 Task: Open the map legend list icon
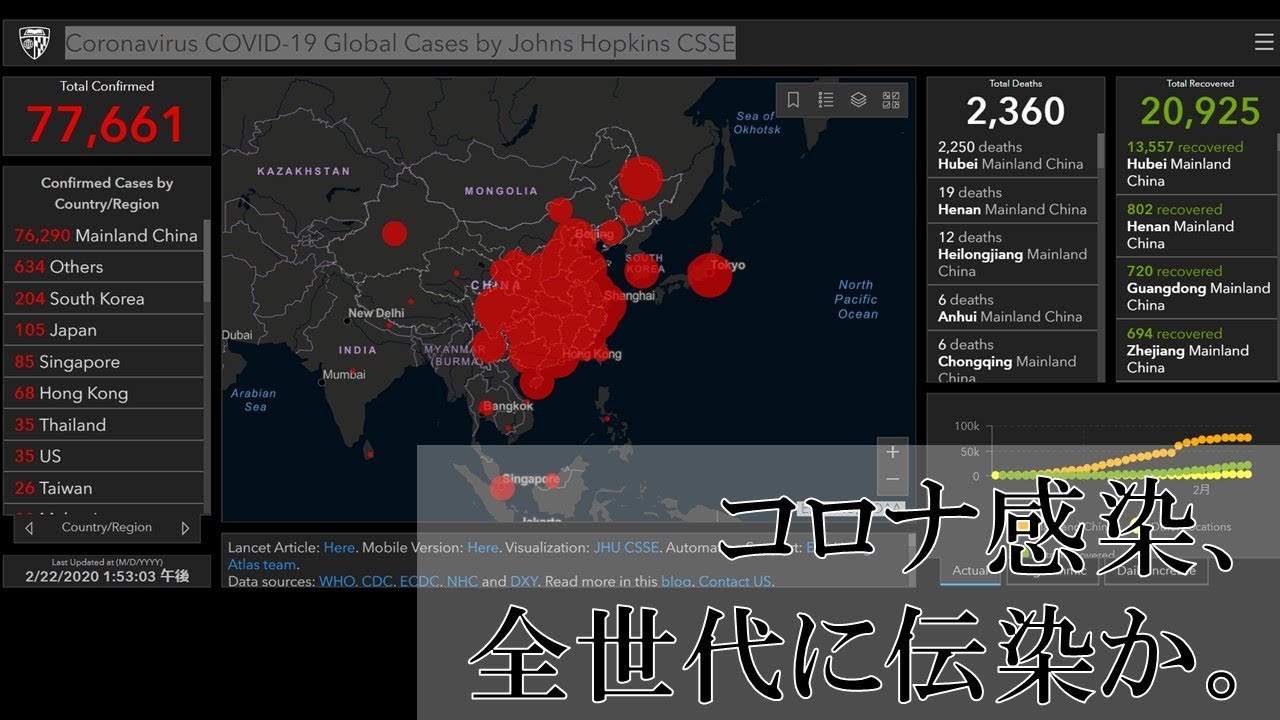(x=826, y=100)
